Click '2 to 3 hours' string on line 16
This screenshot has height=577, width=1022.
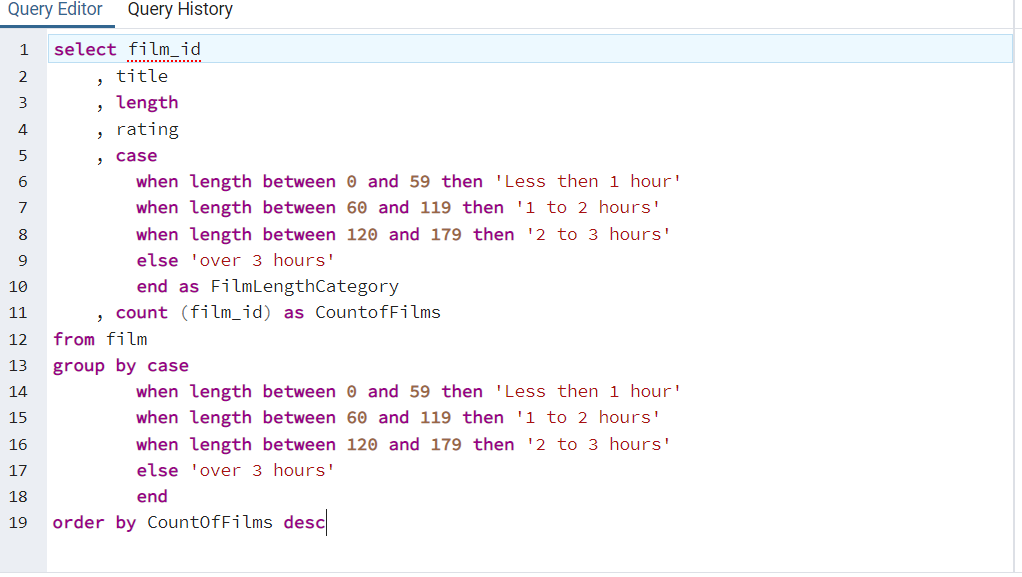(598, 444)
